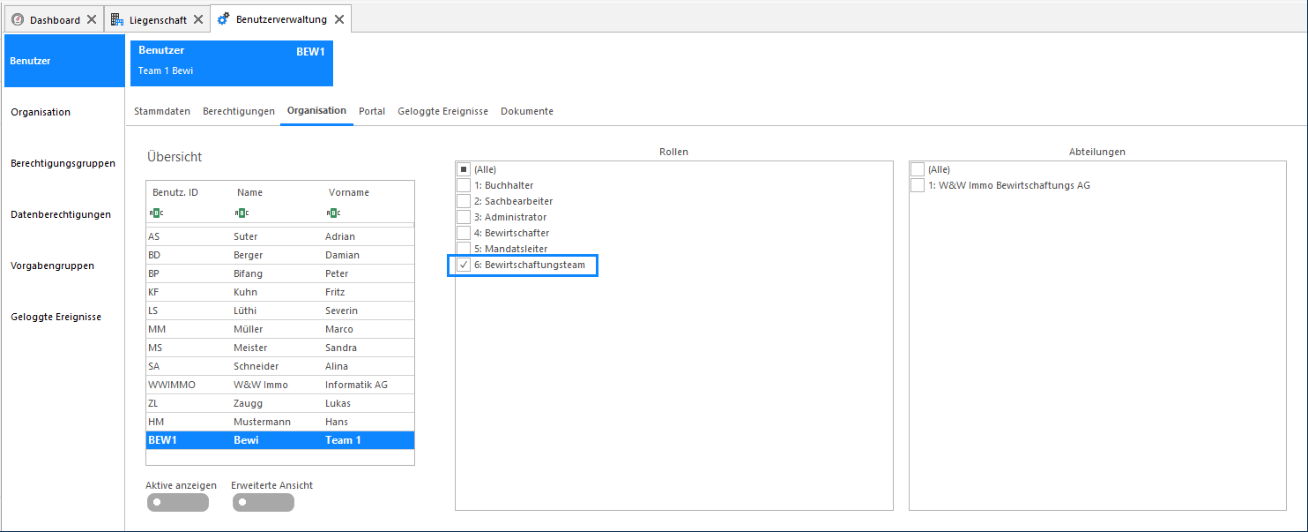Screen dimensions: 1308x532
Task: Open Datenberechtigungen in the sidebar
Action: [64, 214]
